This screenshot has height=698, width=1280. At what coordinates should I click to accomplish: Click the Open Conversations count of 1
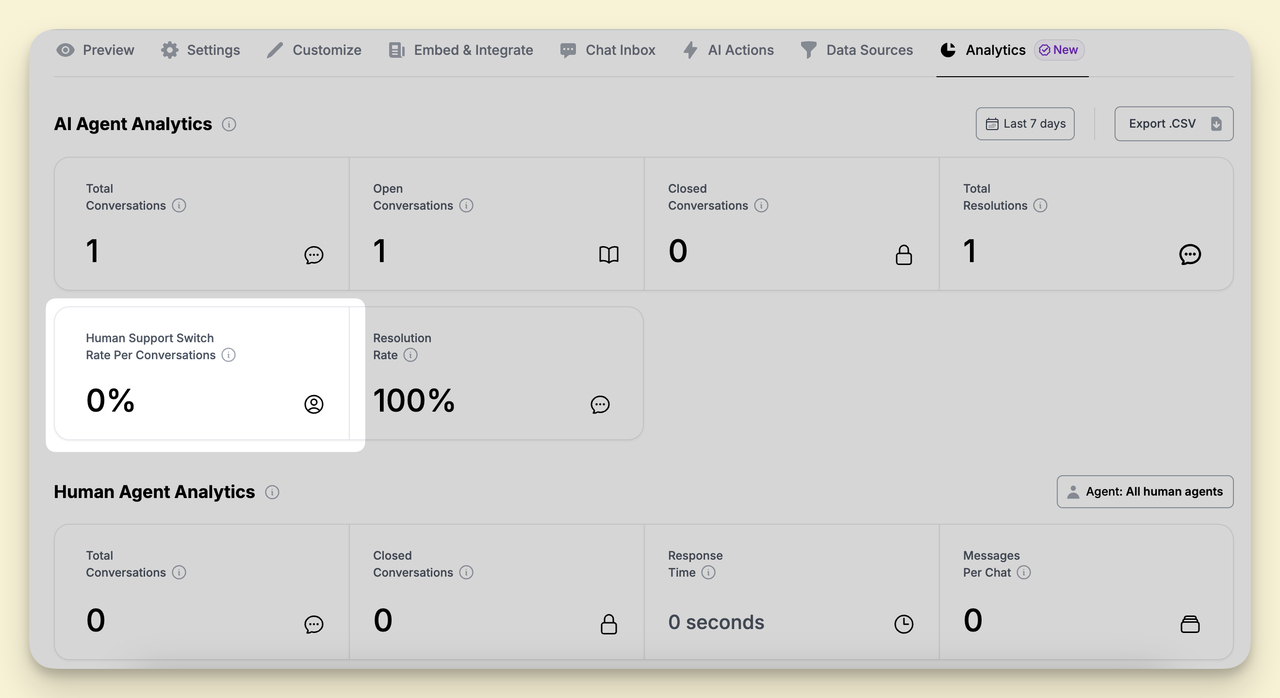pyautogui.click(x=380, y=251)
